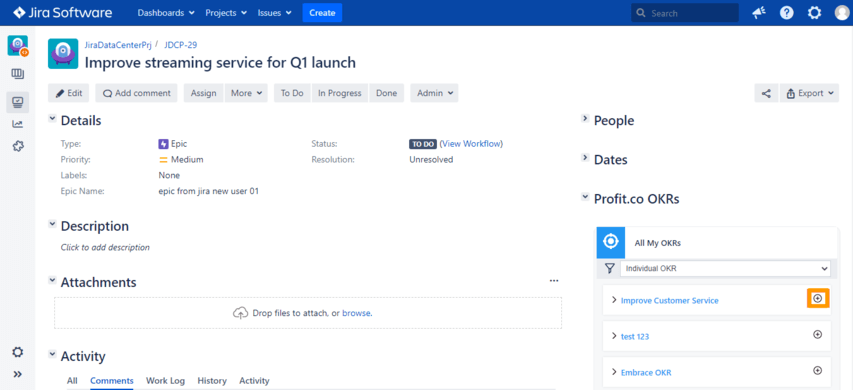Open the sidebar Reports chart icon
Image resolution: width=853 pixels, height=390 pixels.
pos(17,124)
